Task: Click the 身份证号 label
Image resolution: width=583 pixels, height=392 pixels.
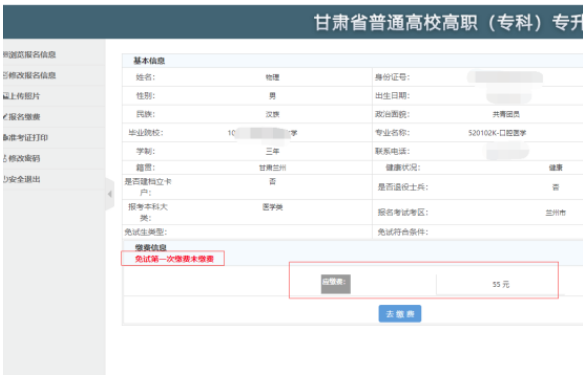Action: coord(392,77)
